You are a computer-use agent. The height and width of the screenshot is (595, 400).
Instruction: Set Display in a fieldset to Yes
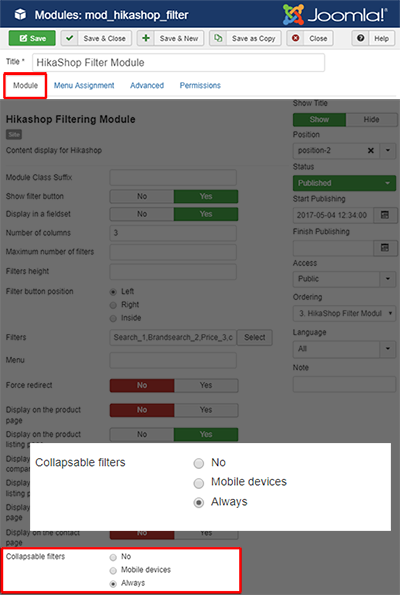tap(206, 214)
